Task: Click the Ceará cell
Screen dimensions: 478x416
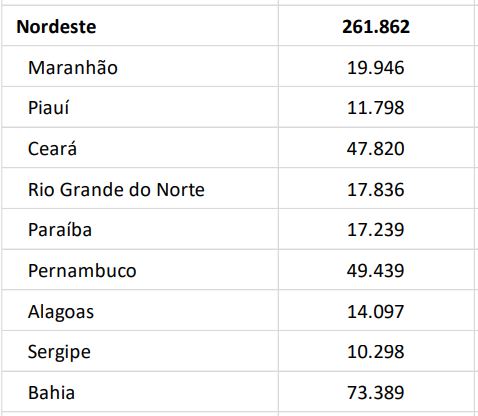Action: [x=140, y=148]
